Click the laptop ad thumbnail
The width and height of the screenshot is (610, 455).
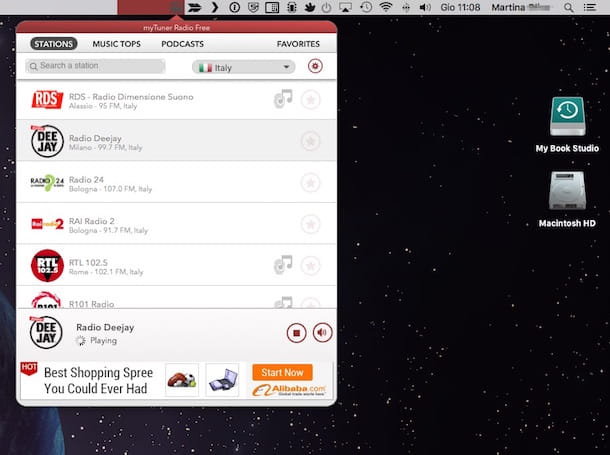(223, 380)
